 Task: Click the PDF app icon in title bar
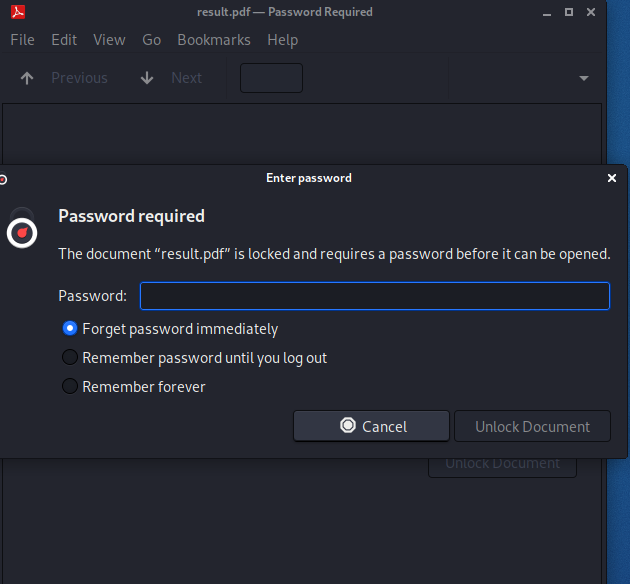[x=18, y=12]
